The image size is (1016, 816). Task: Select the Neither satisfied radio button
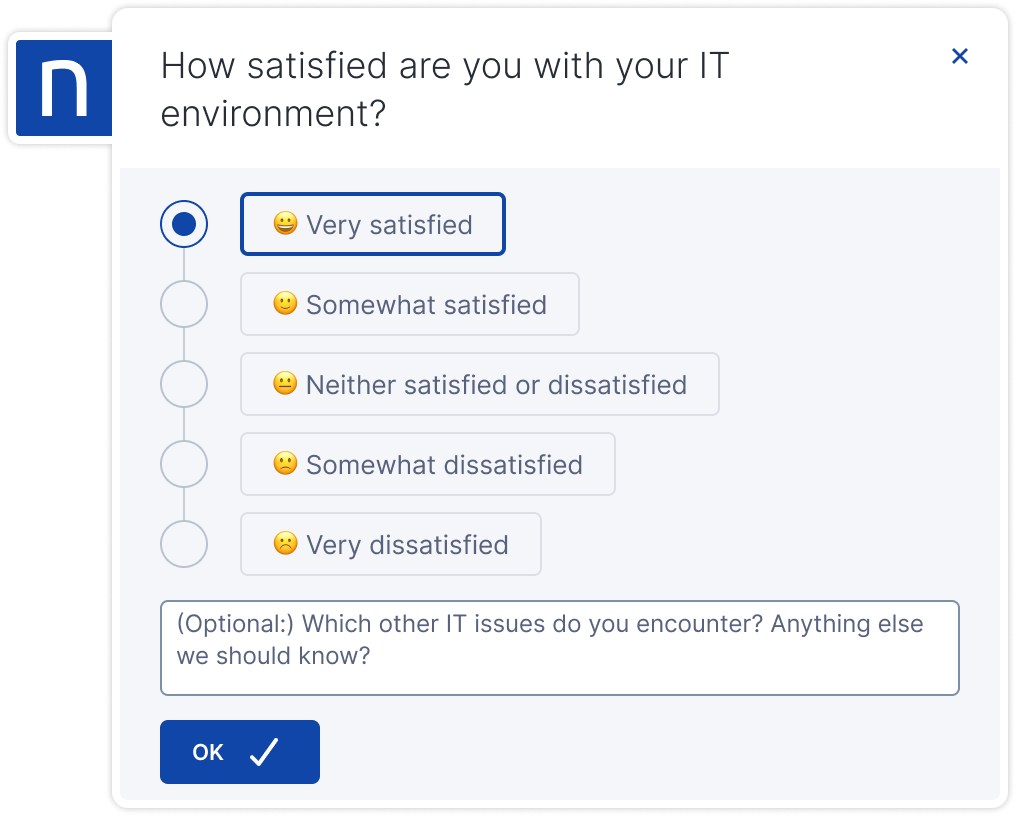pyautogui.click(x=184, y=384)
